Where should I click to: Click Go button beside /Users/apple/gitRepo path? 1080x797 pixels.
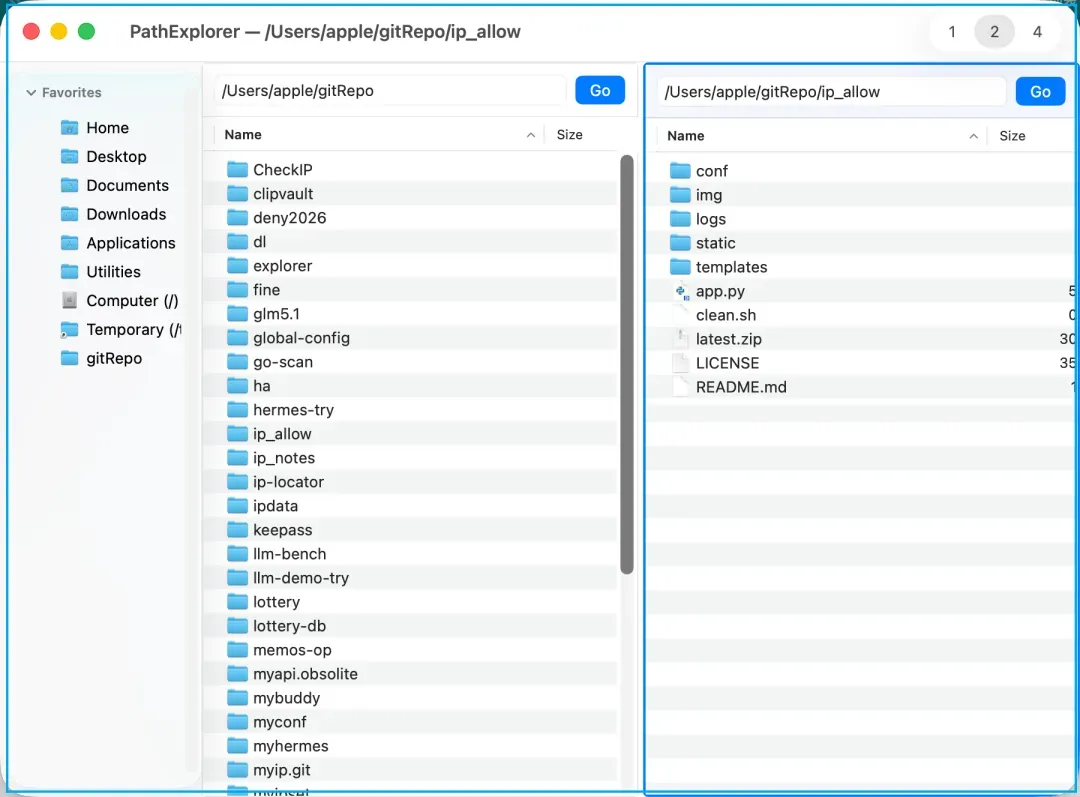(x=600, y=90)
